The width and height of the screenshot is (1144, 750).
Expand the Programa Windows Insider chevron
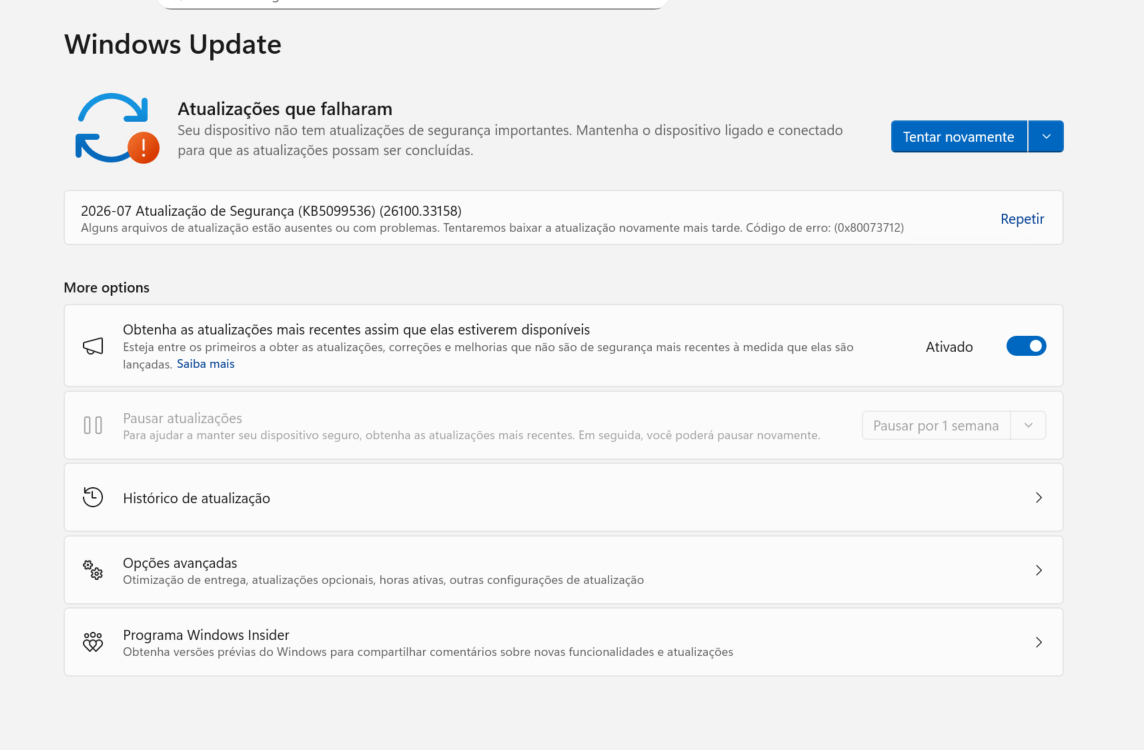1039,642
